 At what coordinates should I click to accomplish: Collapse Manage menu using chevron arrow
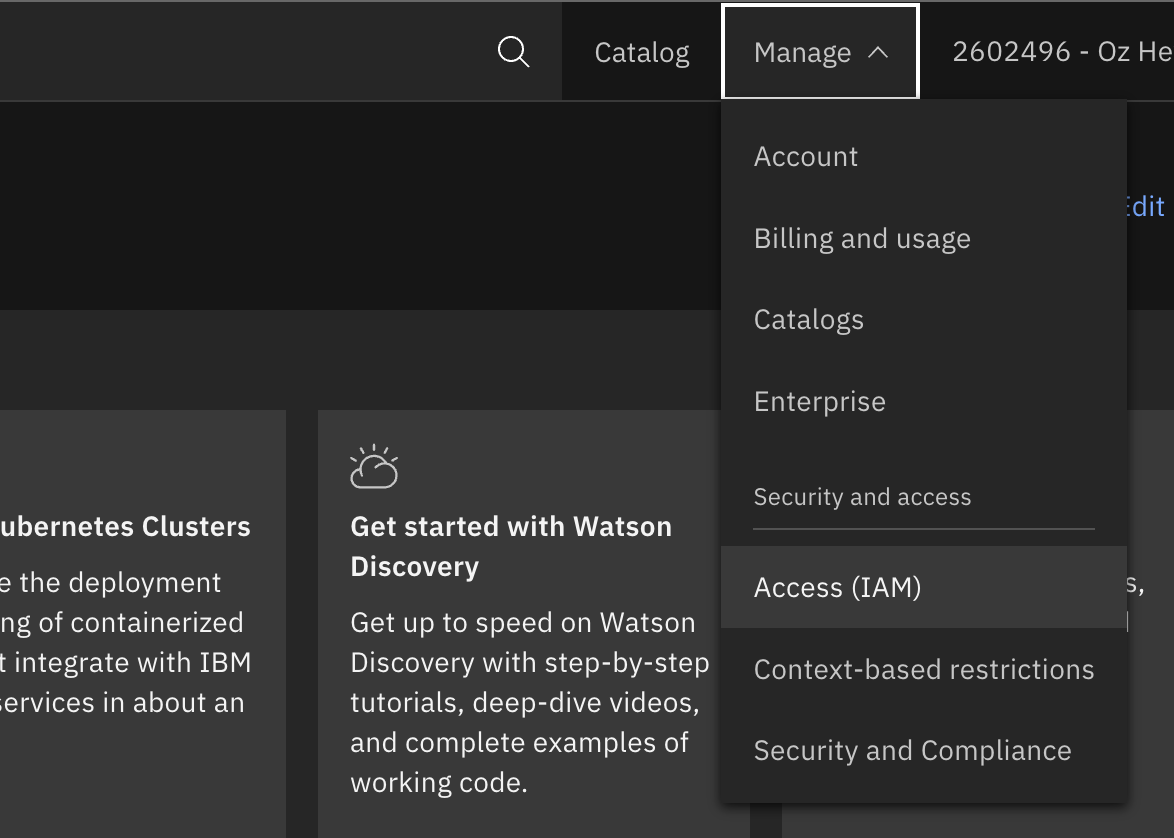pyautogui.click(x=878, y=53)
